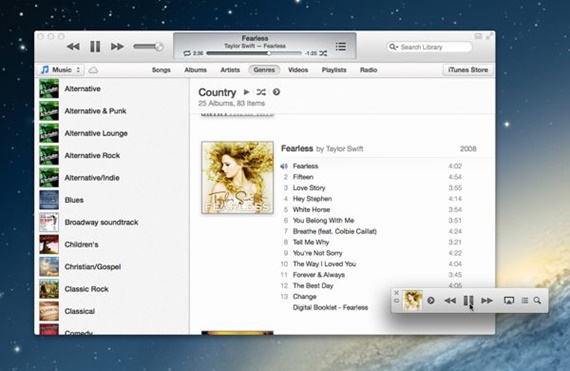Select the Christian/Gospel genre
Viewport: 570px width, 371px height.
pos(112,267)
